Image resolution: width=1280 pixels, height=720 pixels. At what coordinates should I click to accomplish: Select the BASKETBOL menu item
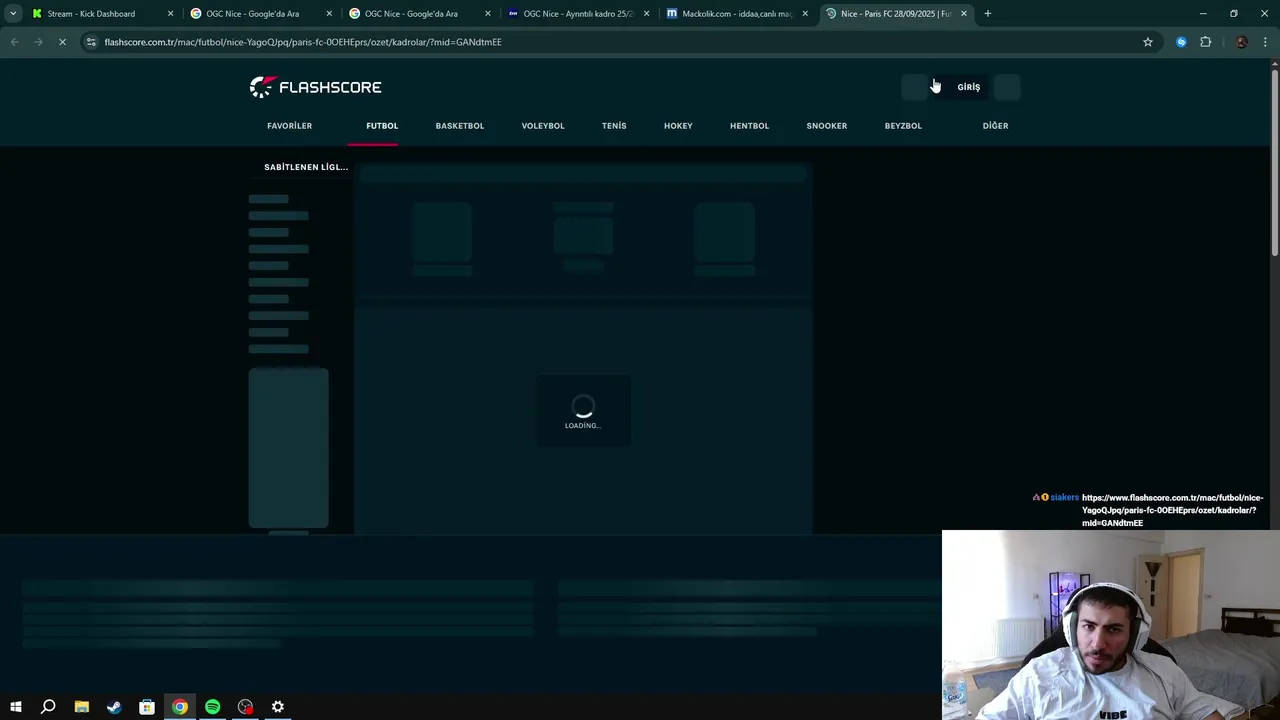[460, 126]
